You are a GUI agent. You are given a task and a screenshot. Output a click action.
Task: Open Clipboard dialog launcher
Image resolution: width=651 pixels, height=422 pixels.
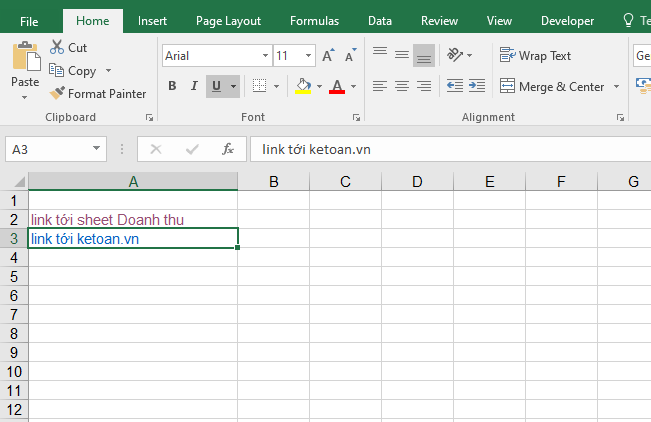[x=149, y=118]
